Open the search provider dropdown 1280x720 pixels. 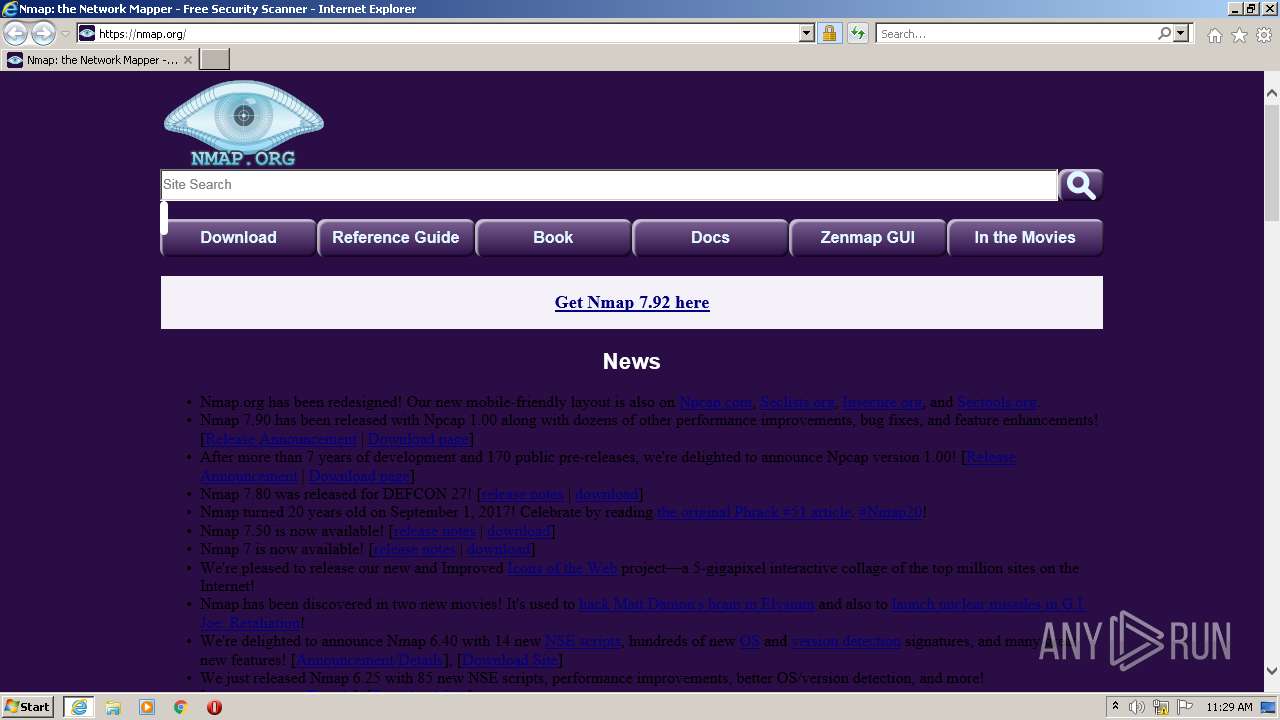(1181, 34)
